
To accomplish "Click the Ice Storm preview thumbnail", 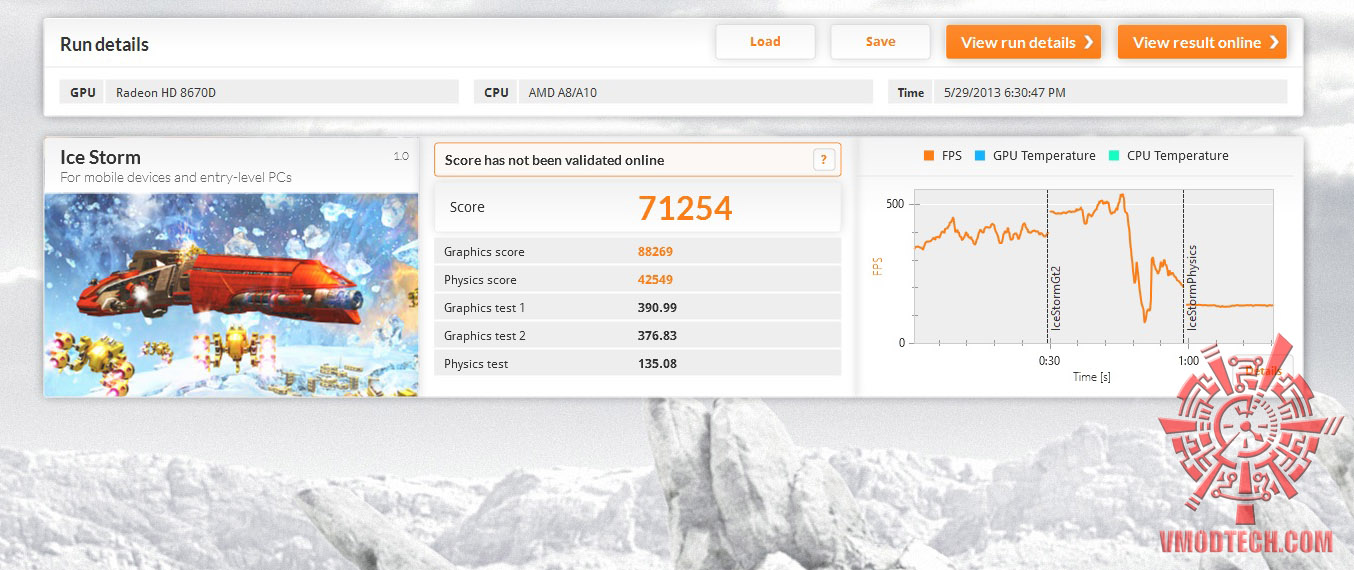I will [231, 294].
